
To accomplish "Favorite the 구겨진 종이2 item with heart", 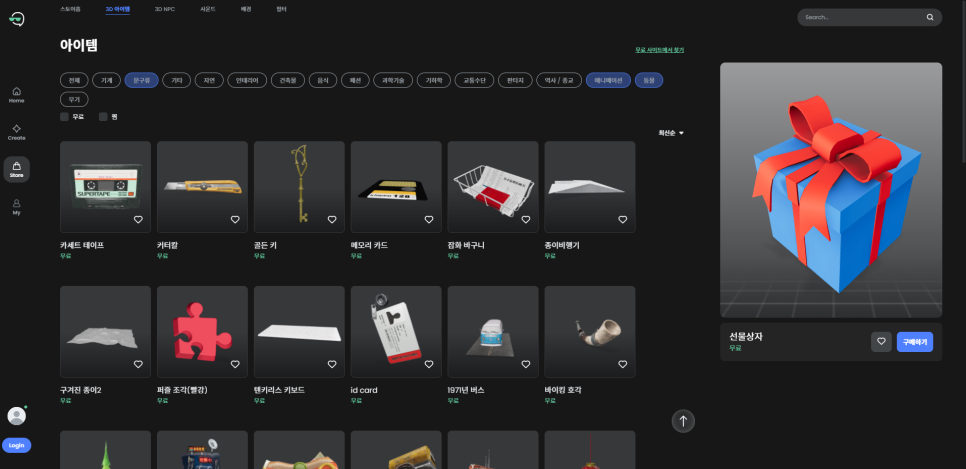I will (138, 364).
